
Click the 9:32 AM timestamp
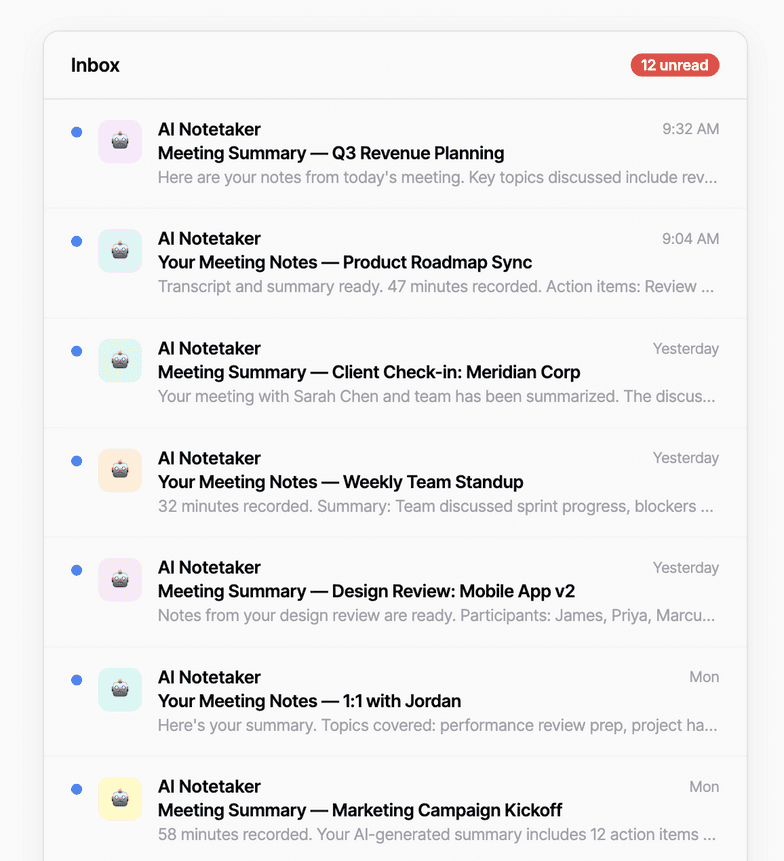[691, 129]
